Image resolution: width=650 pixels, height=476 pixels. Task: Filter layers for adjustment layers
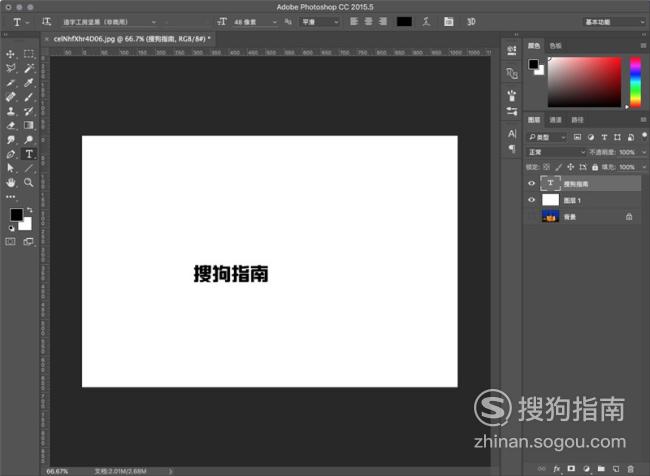pos(591,137)
